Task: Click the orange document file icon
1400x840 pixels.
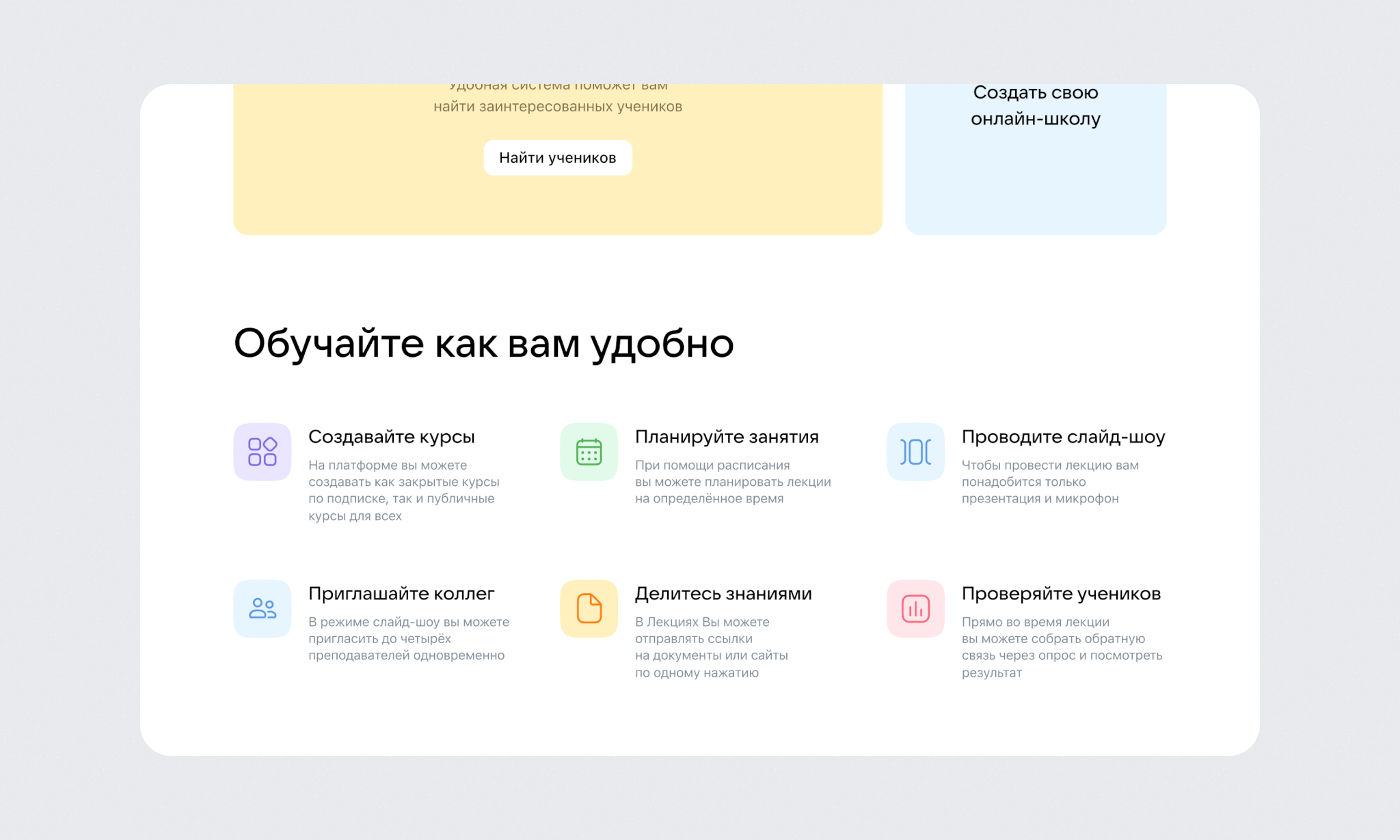Action: [589, 608]
